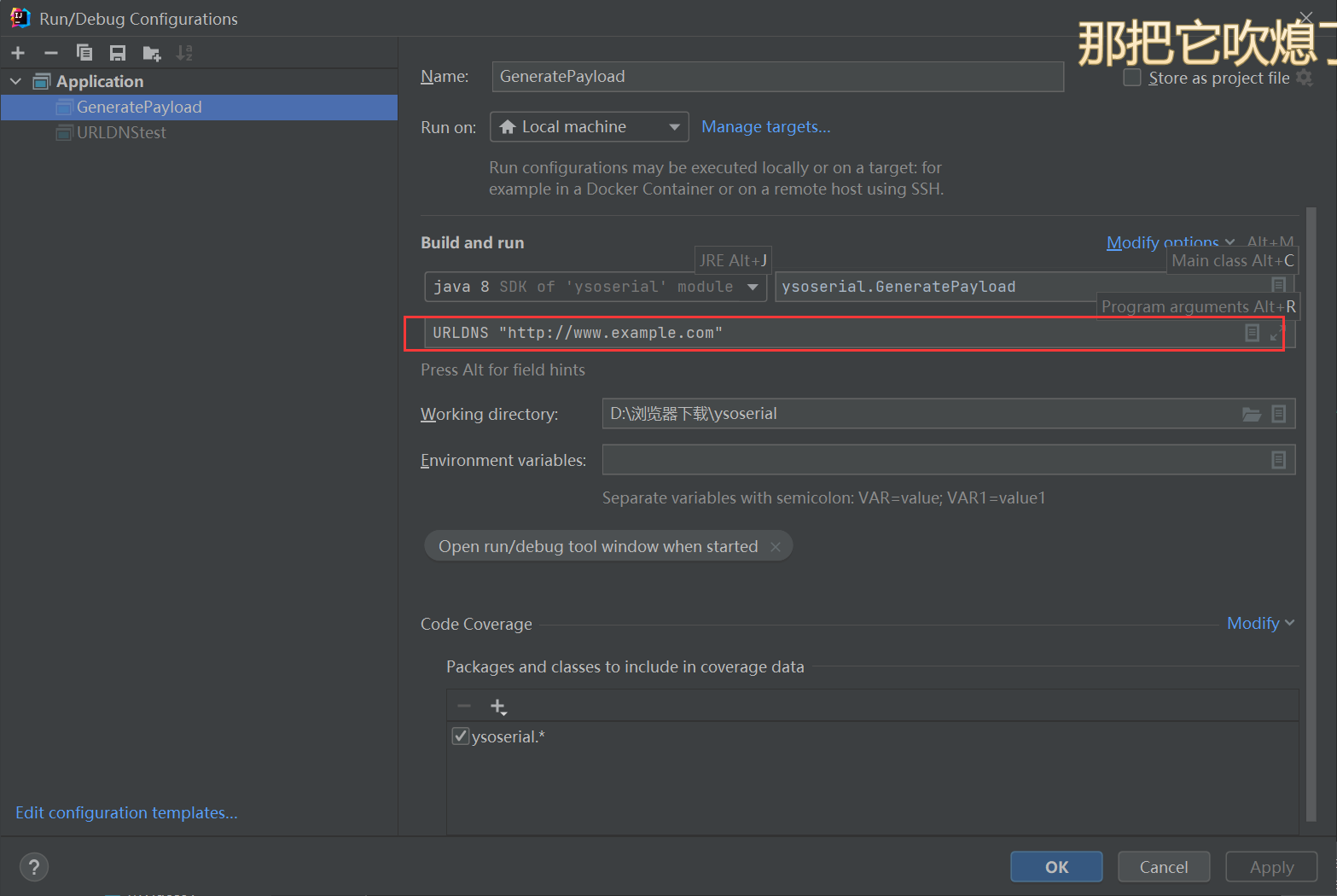Click the Remove Configuration minus icon
This screenshot has width=1337, height=896.
[x=51, y=53]
